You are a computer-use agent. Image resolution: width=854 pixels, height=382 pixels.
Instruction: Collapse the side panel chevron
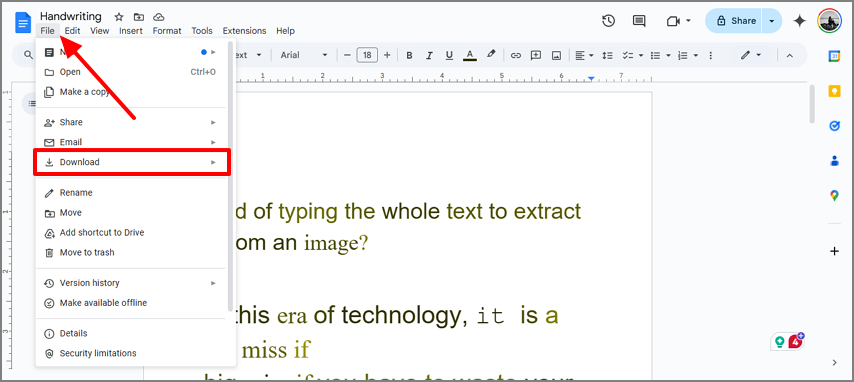[834, 362]
